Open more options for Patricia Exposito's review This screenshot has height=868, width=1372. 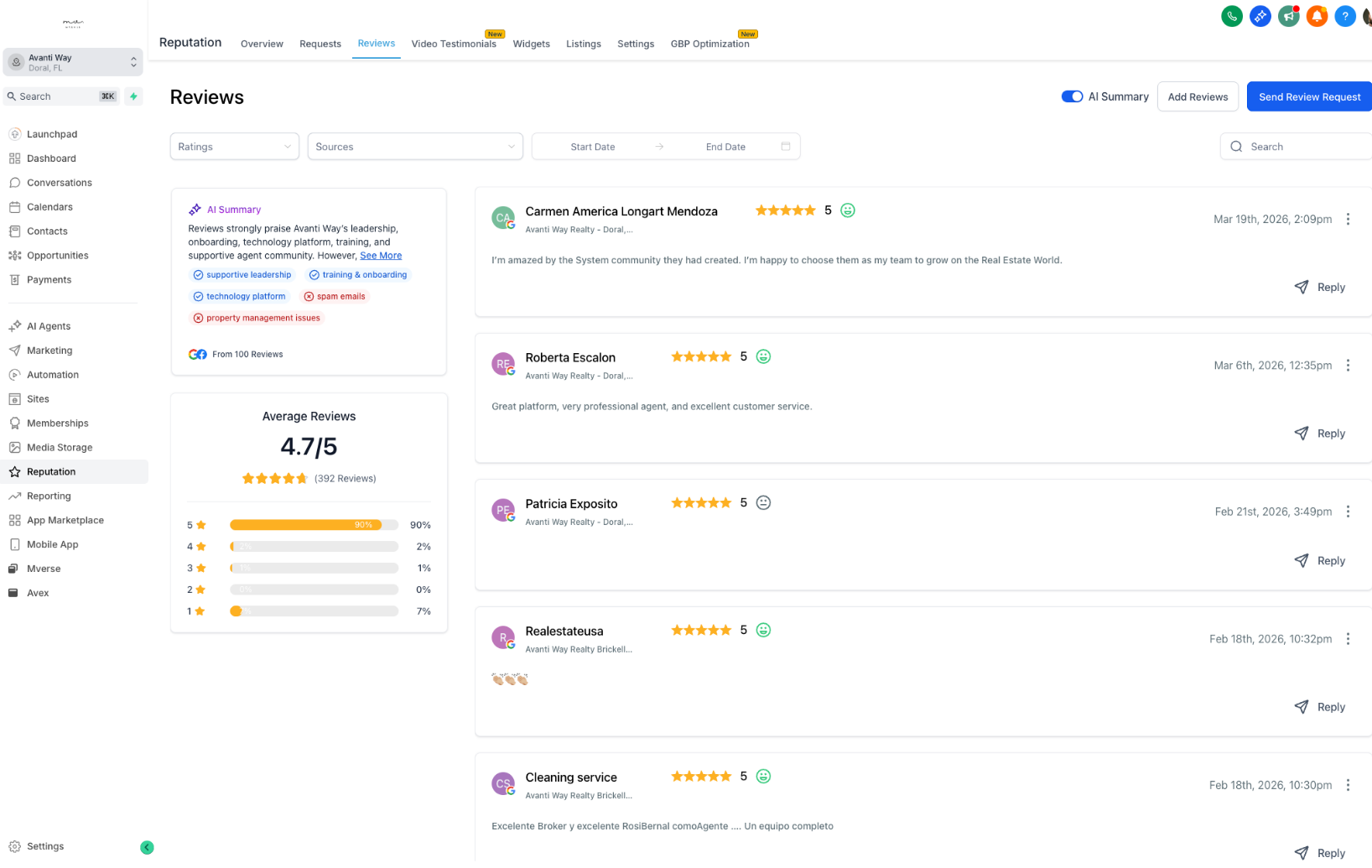(x=1348, y=512)
